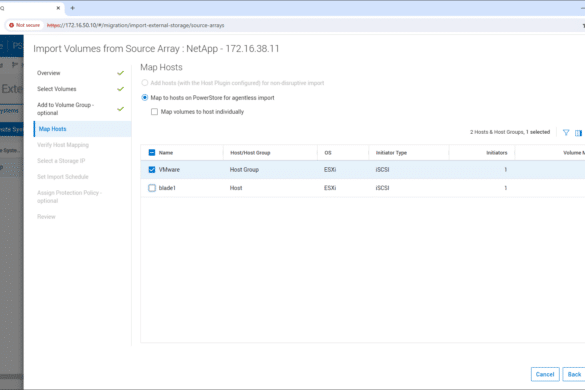The height and width of the screenshot is (390, 585).
Task: Sort table by Initiators column
Action: 497,153
